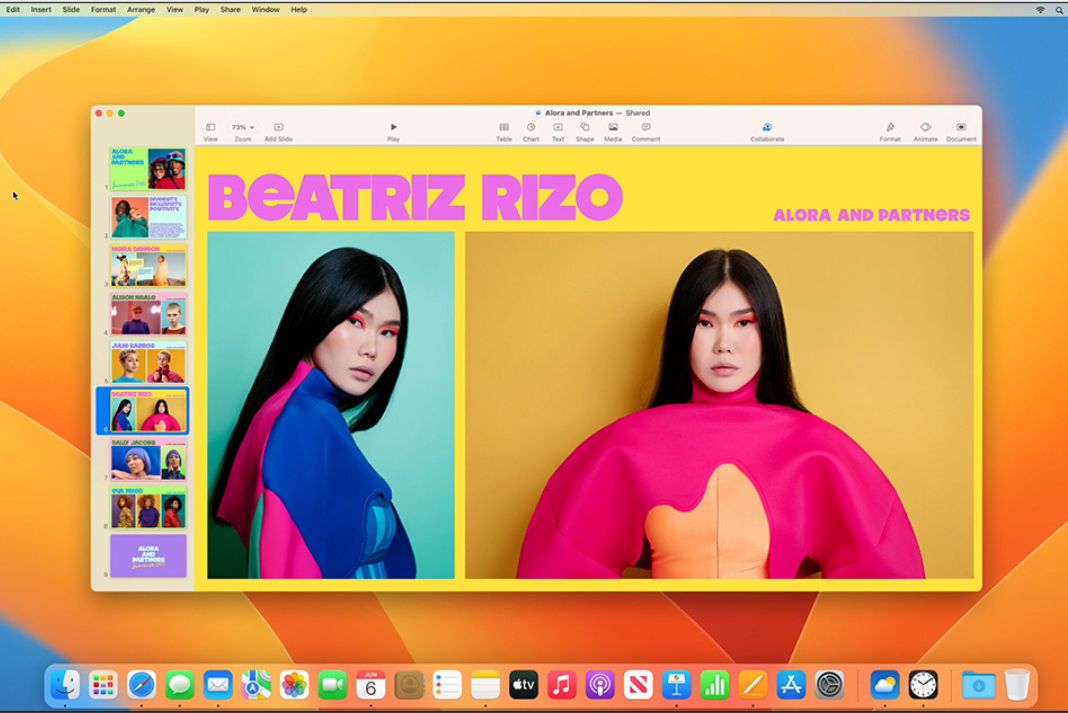
Task: Open the View options dropdown
Action: coord(211,128)
